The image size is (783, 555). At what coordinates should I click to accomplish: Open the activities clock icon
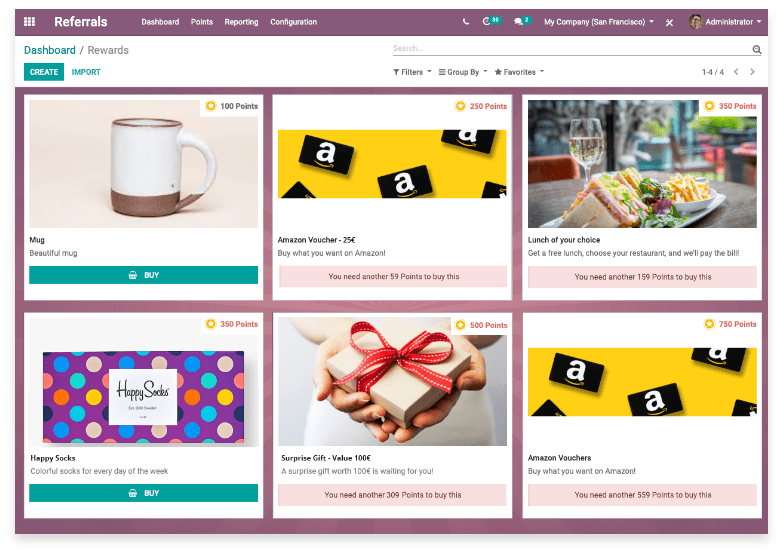(486, 21)
